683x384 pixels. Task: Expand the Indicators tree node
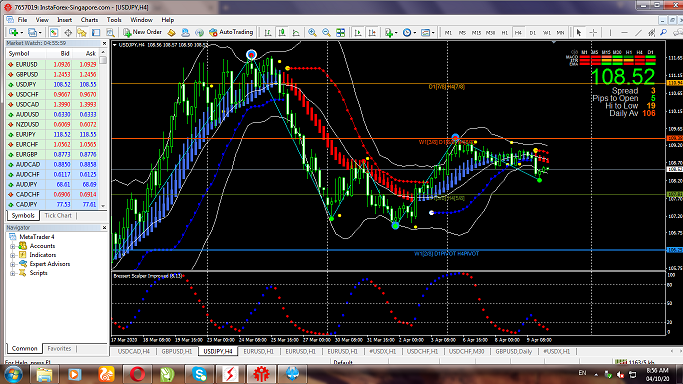(x=13, y=255)
